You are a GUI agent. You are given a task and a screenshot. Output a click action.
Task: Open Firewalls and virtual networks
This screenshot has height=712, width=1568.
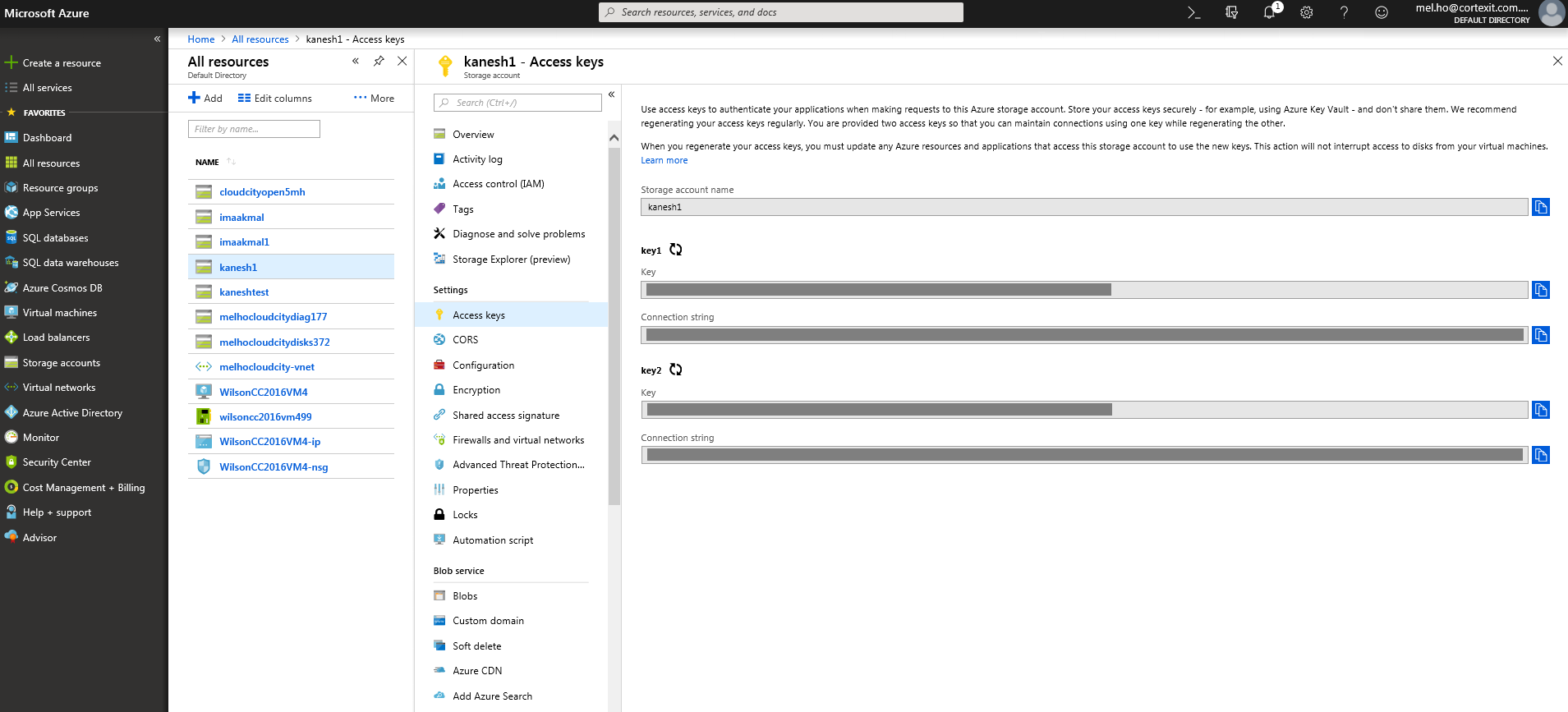coord(518,440)
